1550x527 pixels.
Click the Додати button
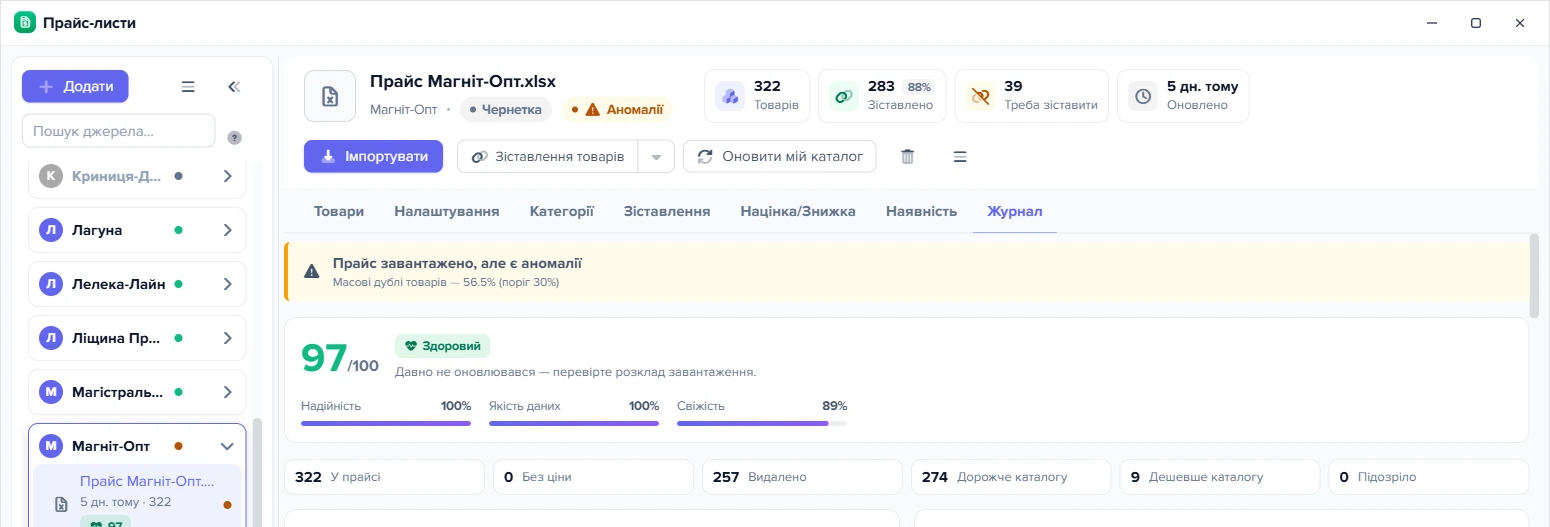tap(75, 86)
